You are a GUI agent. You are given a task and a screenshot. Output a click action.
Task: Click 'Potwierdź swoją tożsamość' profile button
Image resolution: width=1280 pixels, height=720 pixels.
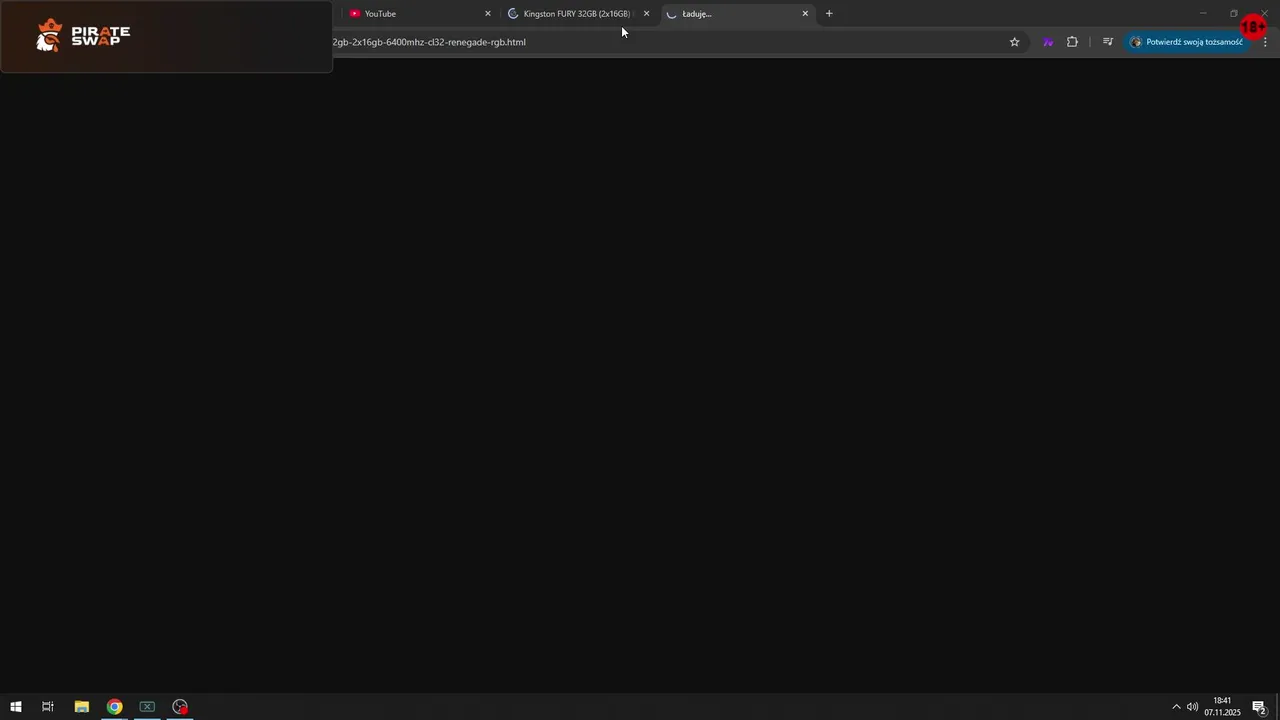(1186, 42)
